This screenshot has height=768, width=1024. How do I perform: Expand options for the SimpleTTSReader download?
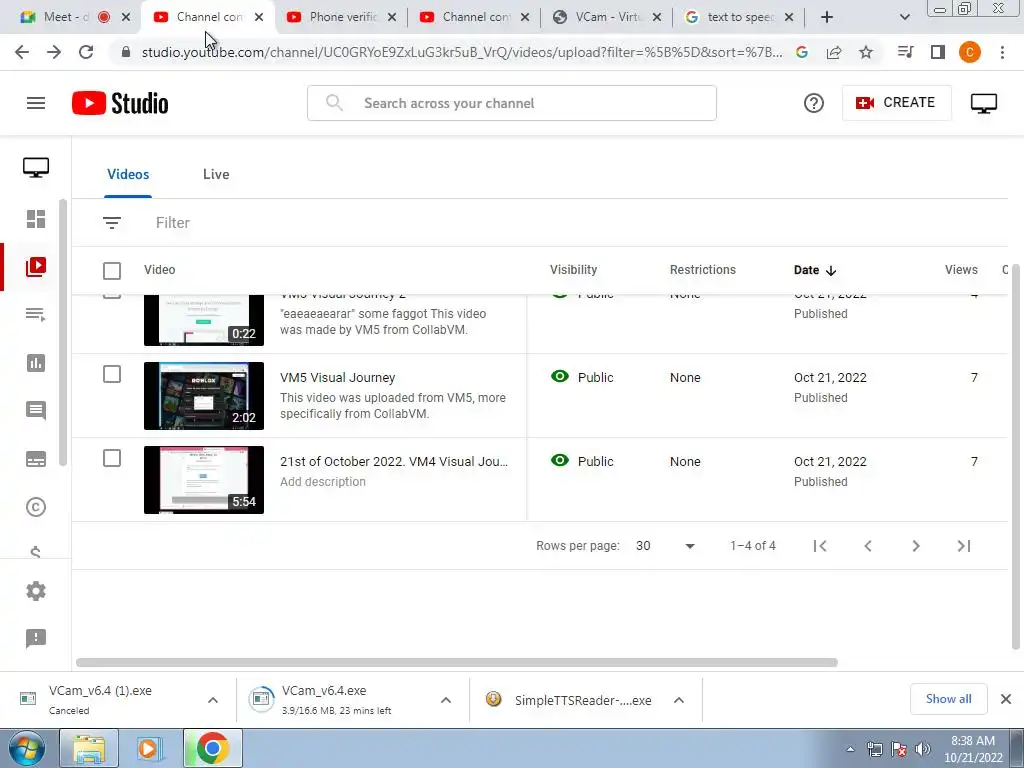point(679,700)
